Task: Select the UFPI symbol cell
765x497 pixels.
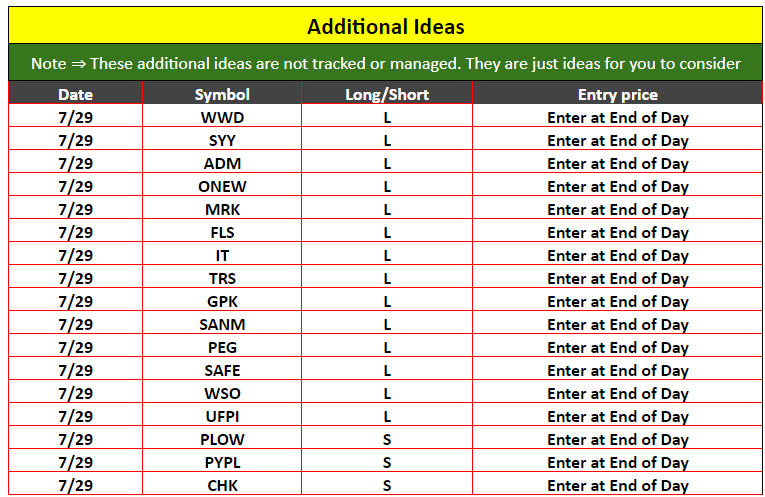Action: [x=222, y=417]
